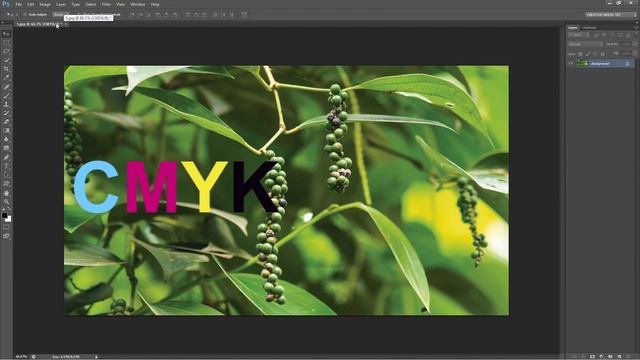Image resolution: width=640 pixels, height=360 pixels.
Task: Close the open document tab
Action: [x=66, y=24]
